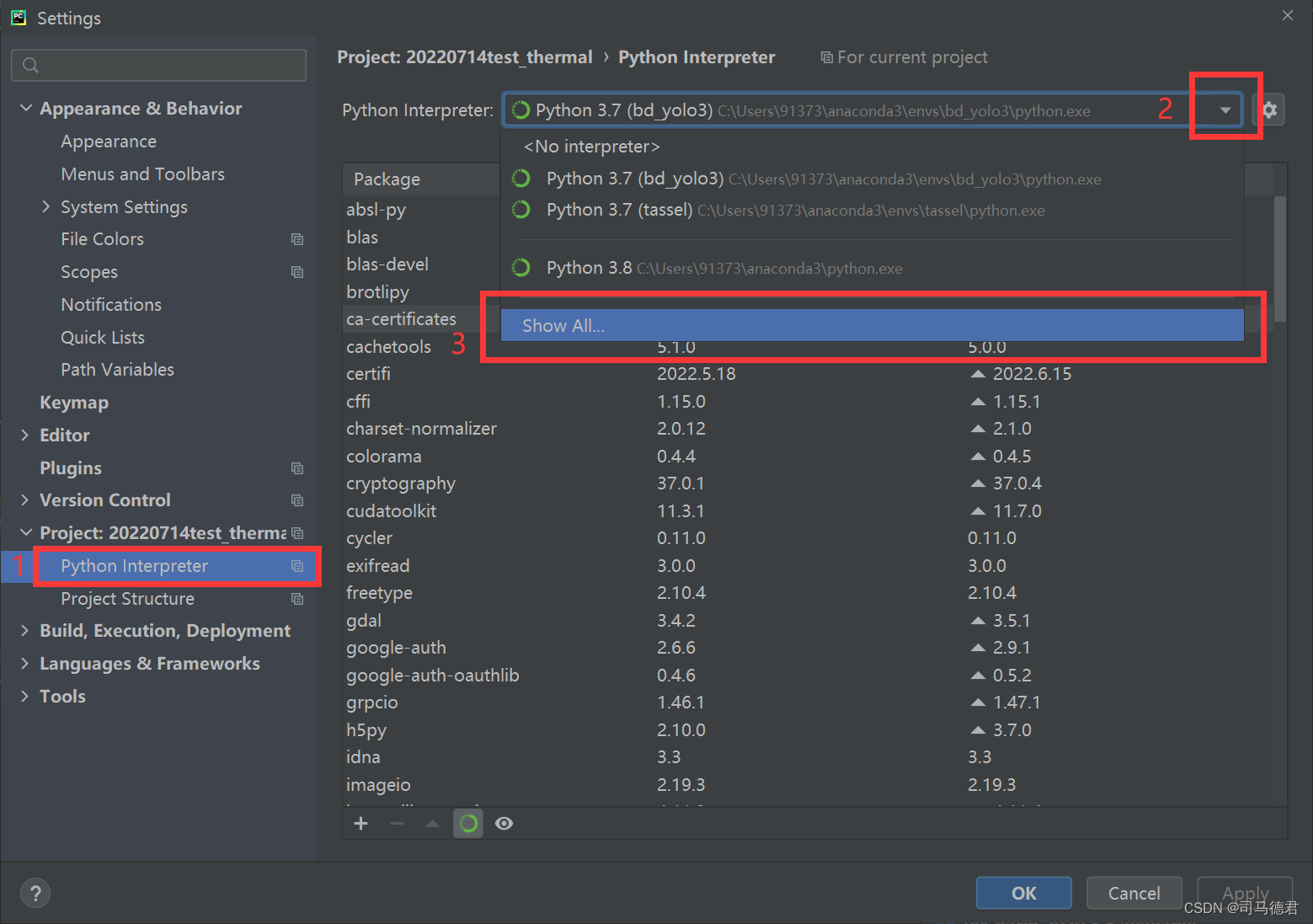1313x924 pixels.
Task: Click the Python Interpreter row copy icon
Action: 297,566
